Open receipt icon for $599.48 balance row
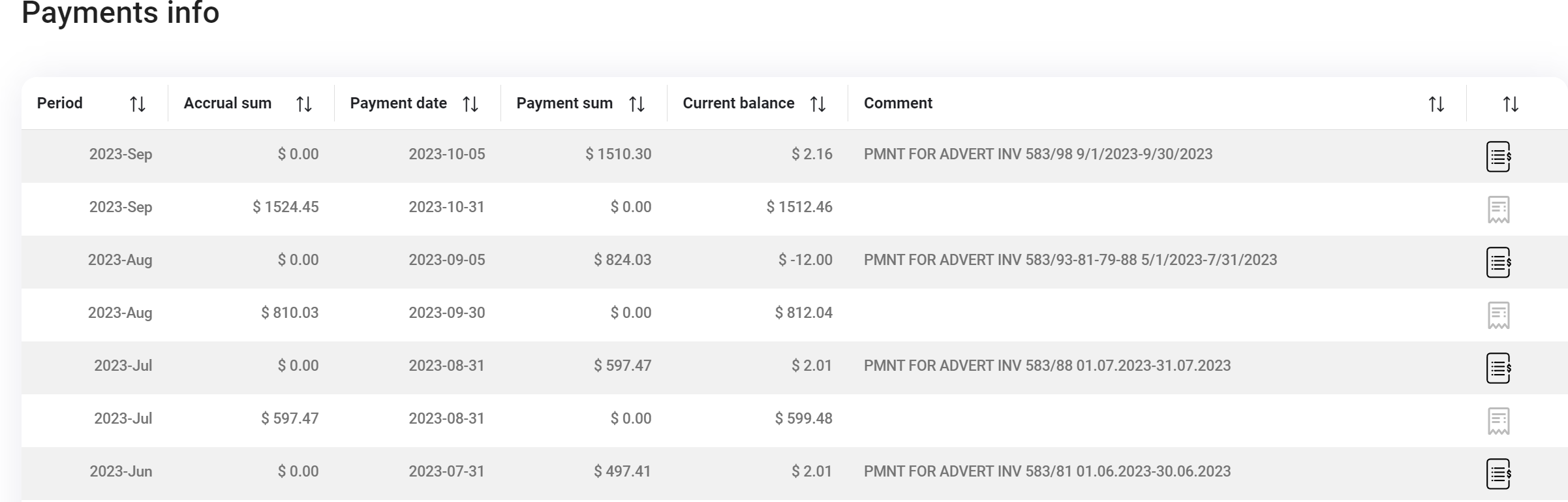This screenshot has height=502, width=1568. (1498, 421)
